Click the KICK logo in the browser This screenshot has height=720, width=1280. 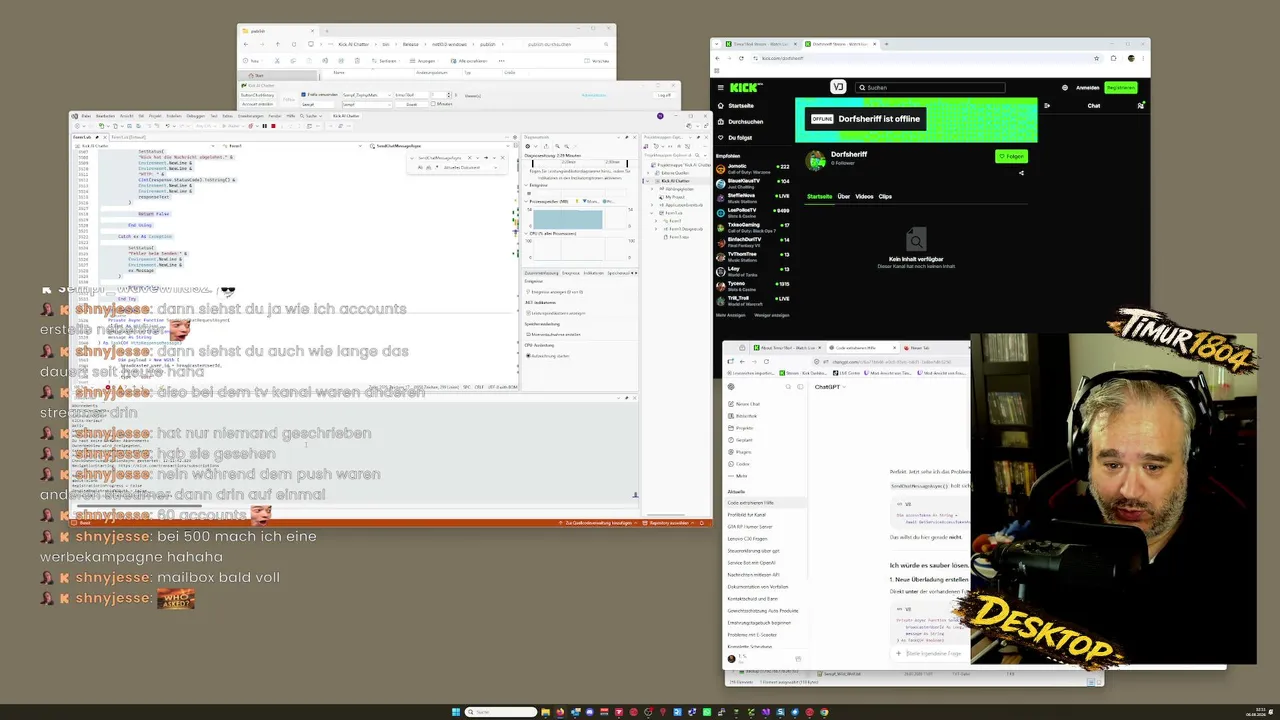tap(745, 87)
